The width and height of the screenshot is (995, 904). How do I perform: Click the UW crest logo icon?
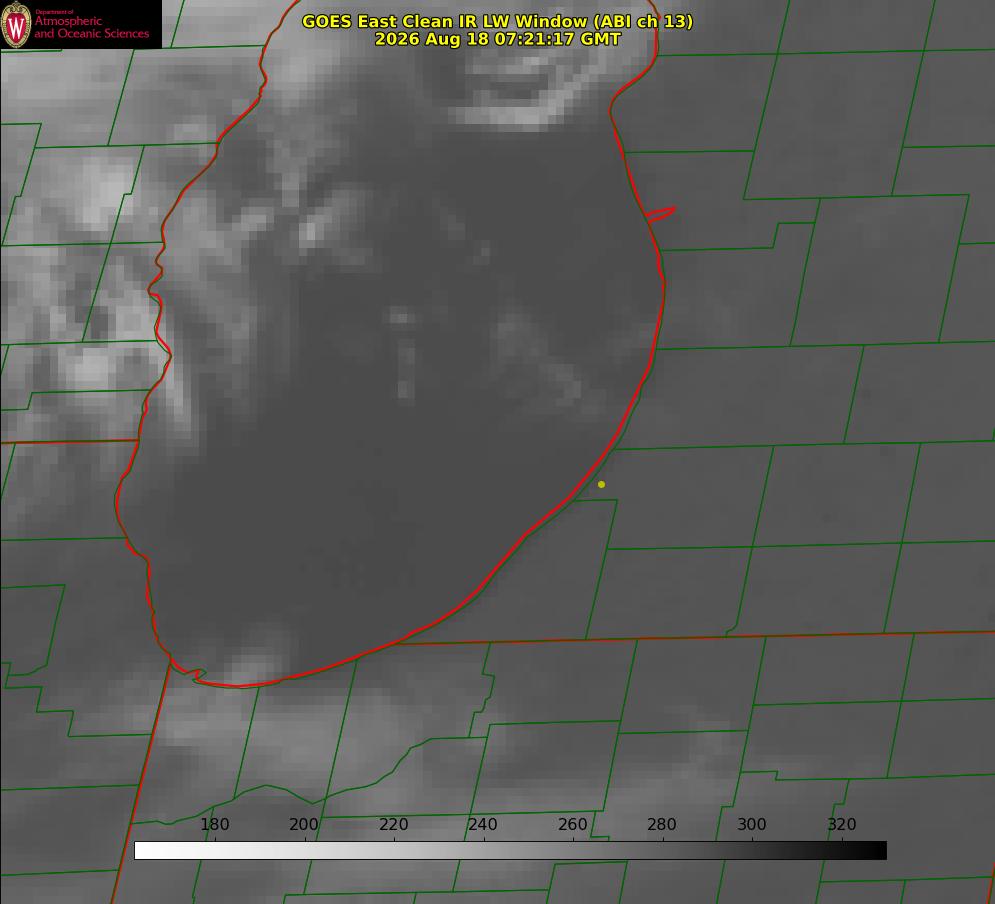point(16,24)
